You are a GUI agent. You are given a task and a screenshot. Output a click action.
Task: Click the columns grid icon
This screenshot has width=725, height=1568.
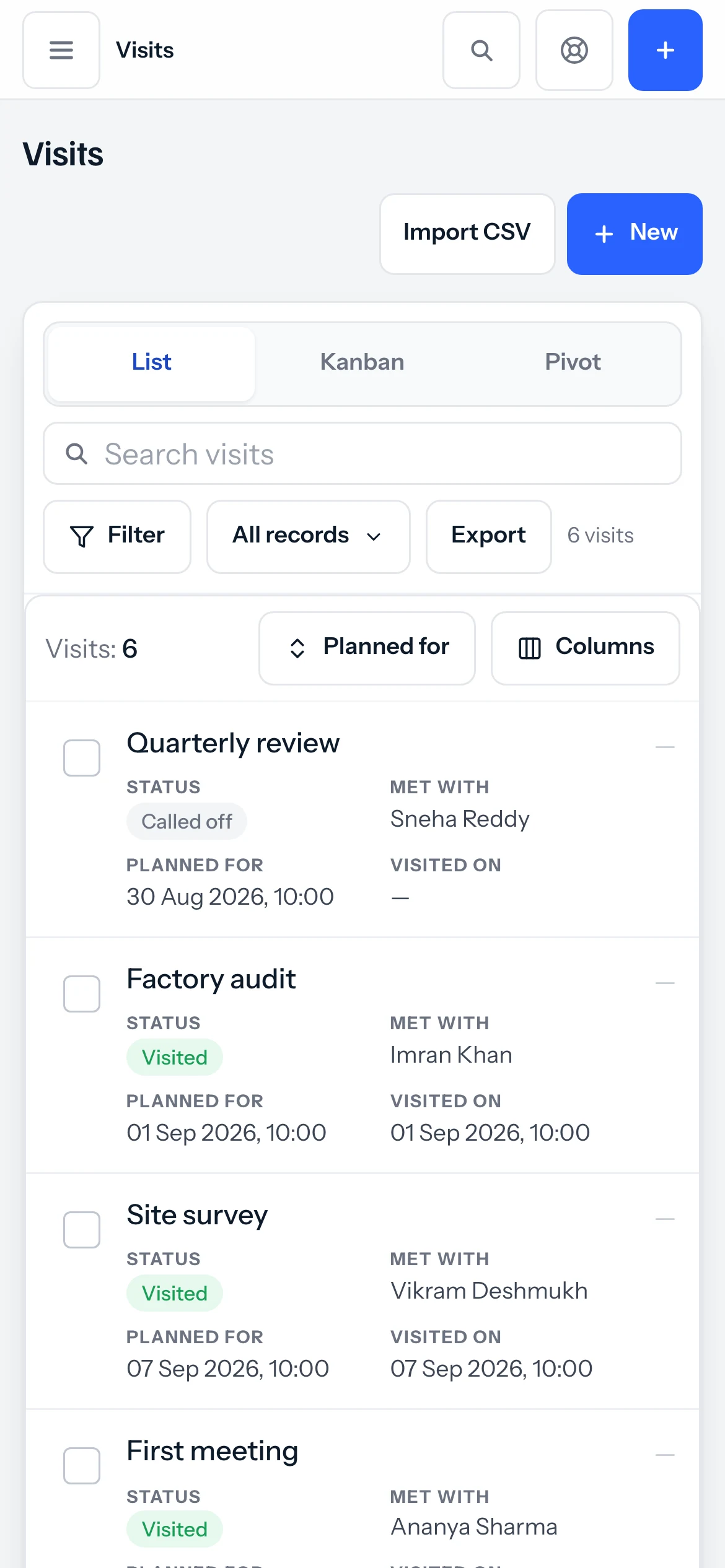530,648
